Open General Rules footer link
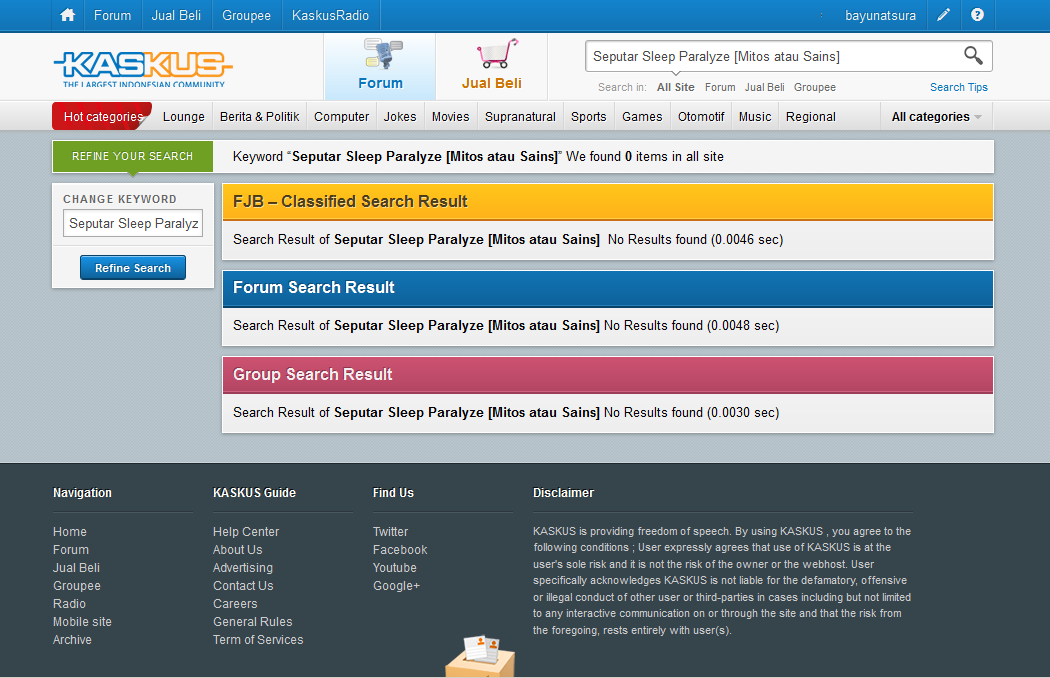1050x678 pixels. (252, 622)
